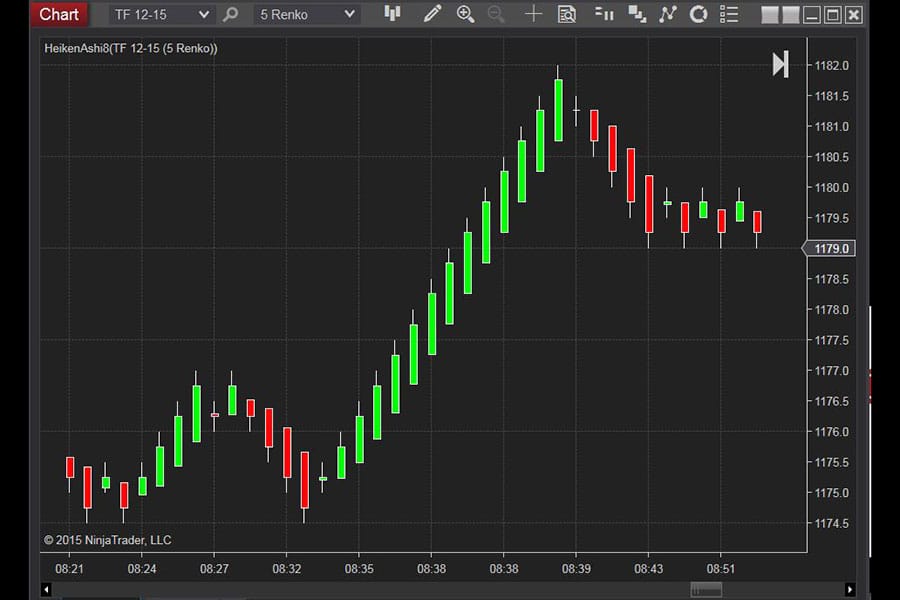
Task: Click the 1179.0 current price marker
Action: click(829, 249)
